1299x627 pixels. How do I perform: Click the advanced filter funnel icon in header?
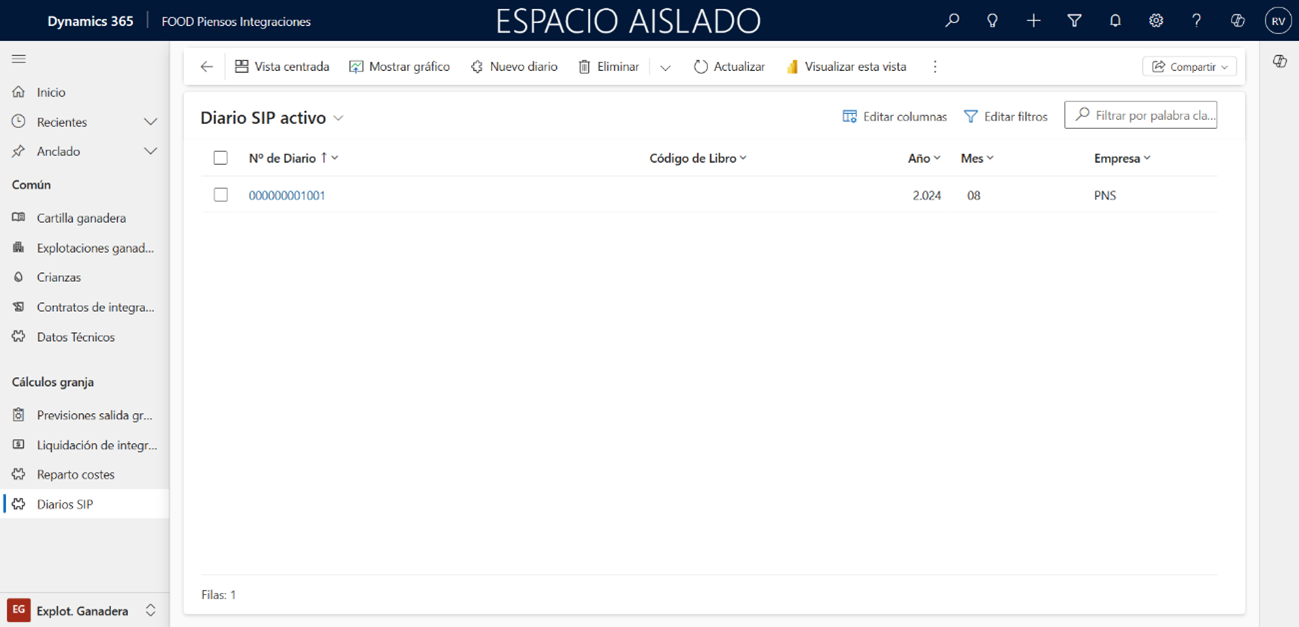point(1074,20)
